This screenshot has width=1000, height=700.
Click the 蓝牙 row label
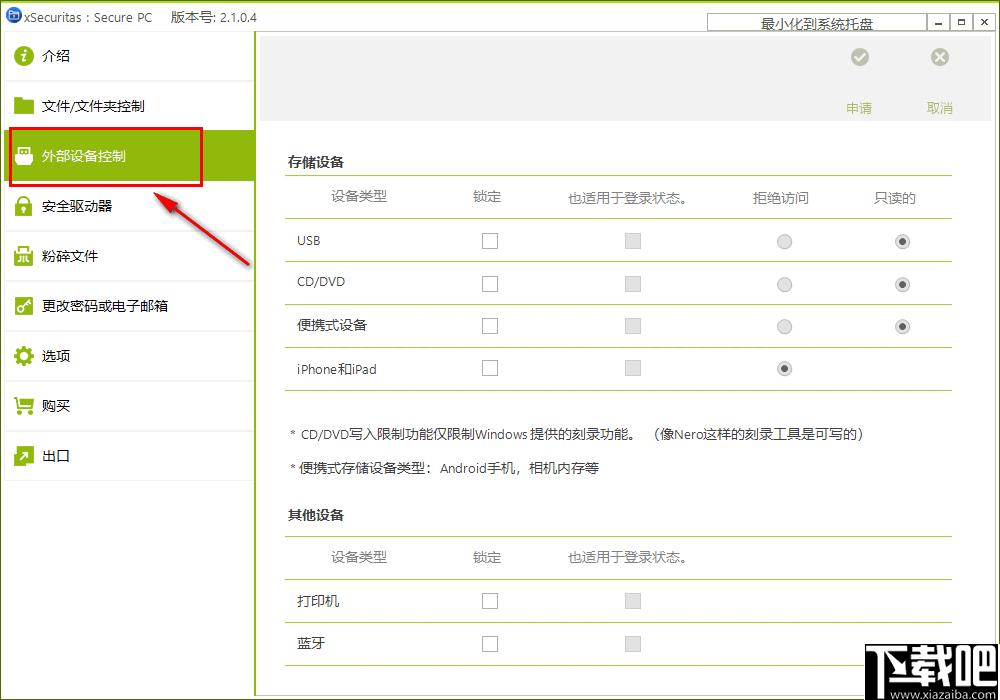click(x=311, y=643)
